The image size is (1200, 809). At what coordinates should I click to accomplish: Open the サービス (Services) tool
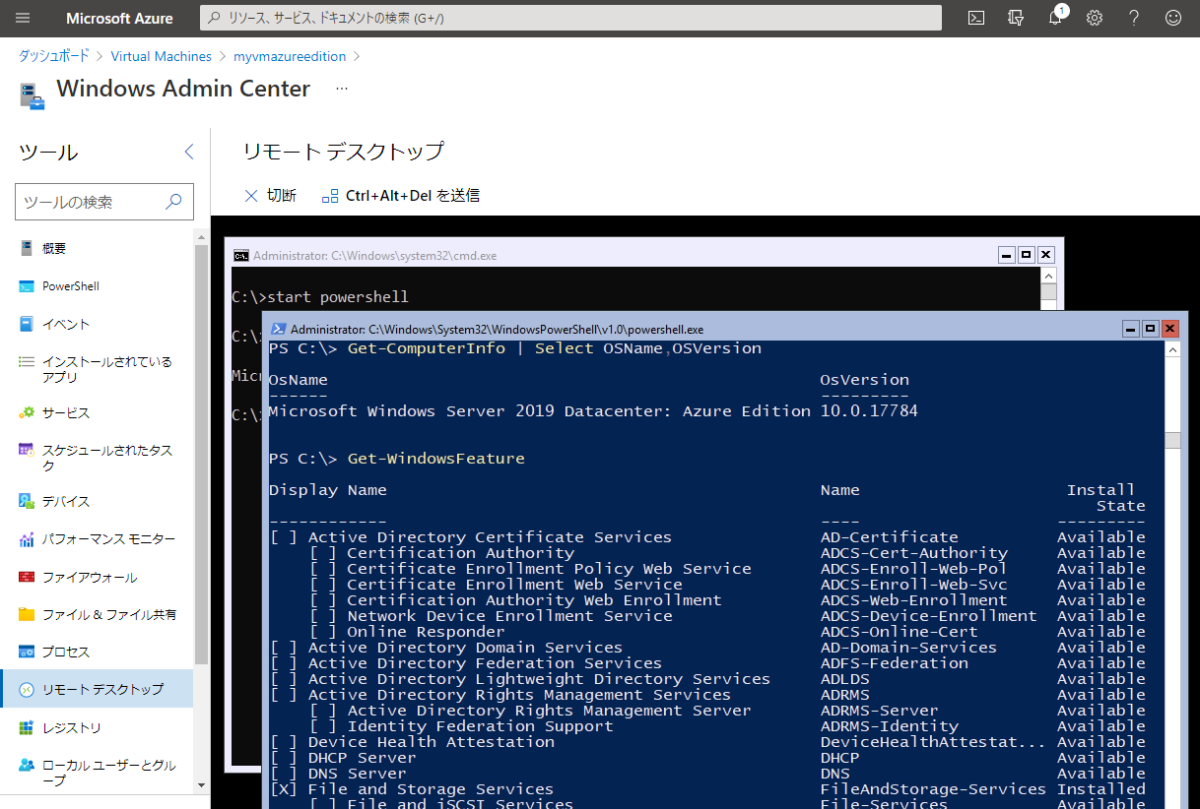67,412
